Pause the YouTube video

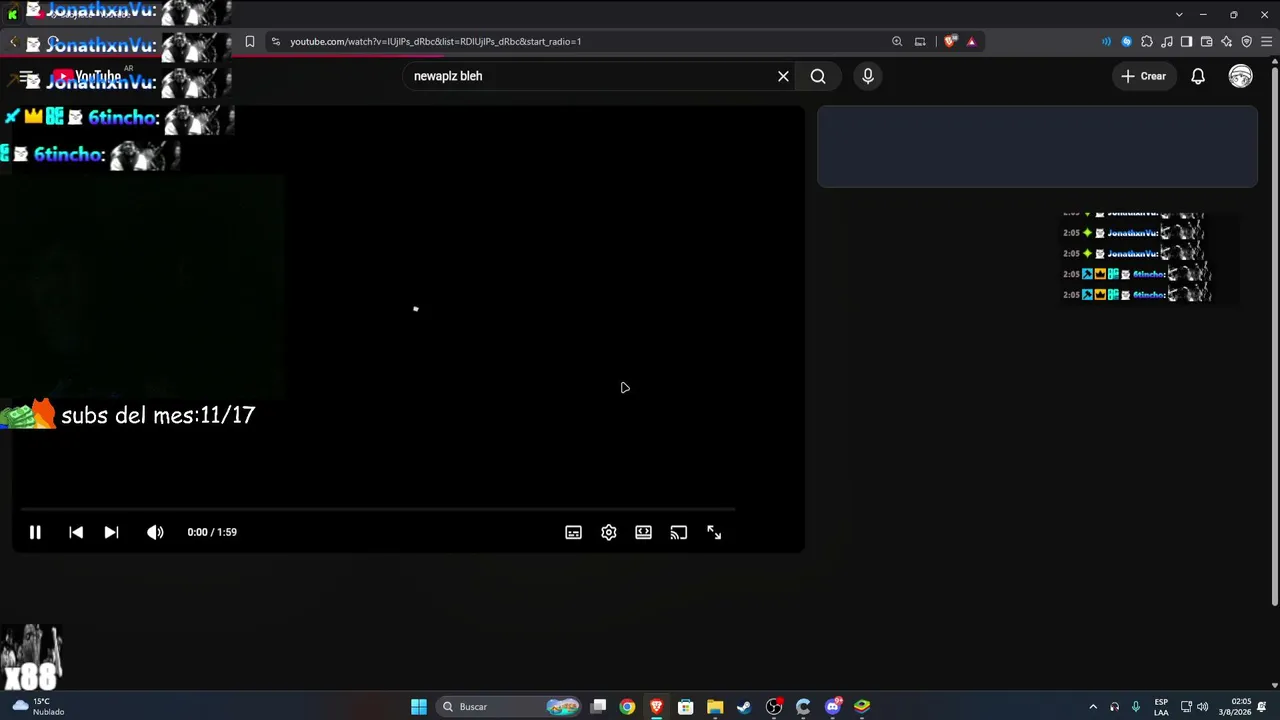pyautogui.click(x=35, y=533)
